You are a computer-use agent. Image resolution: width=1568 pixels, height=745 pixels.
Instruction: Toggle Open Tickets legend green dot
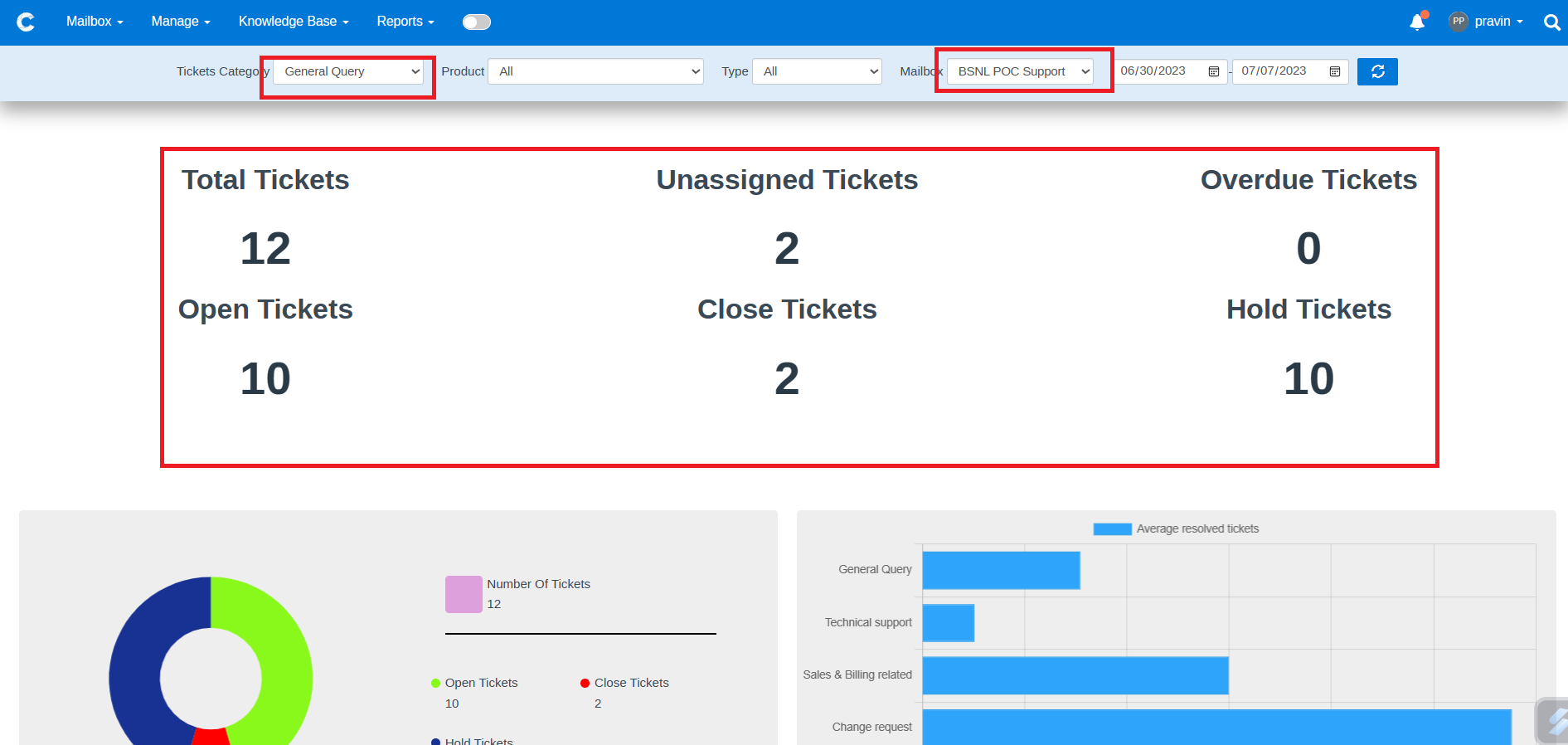(x=435, y=684)
